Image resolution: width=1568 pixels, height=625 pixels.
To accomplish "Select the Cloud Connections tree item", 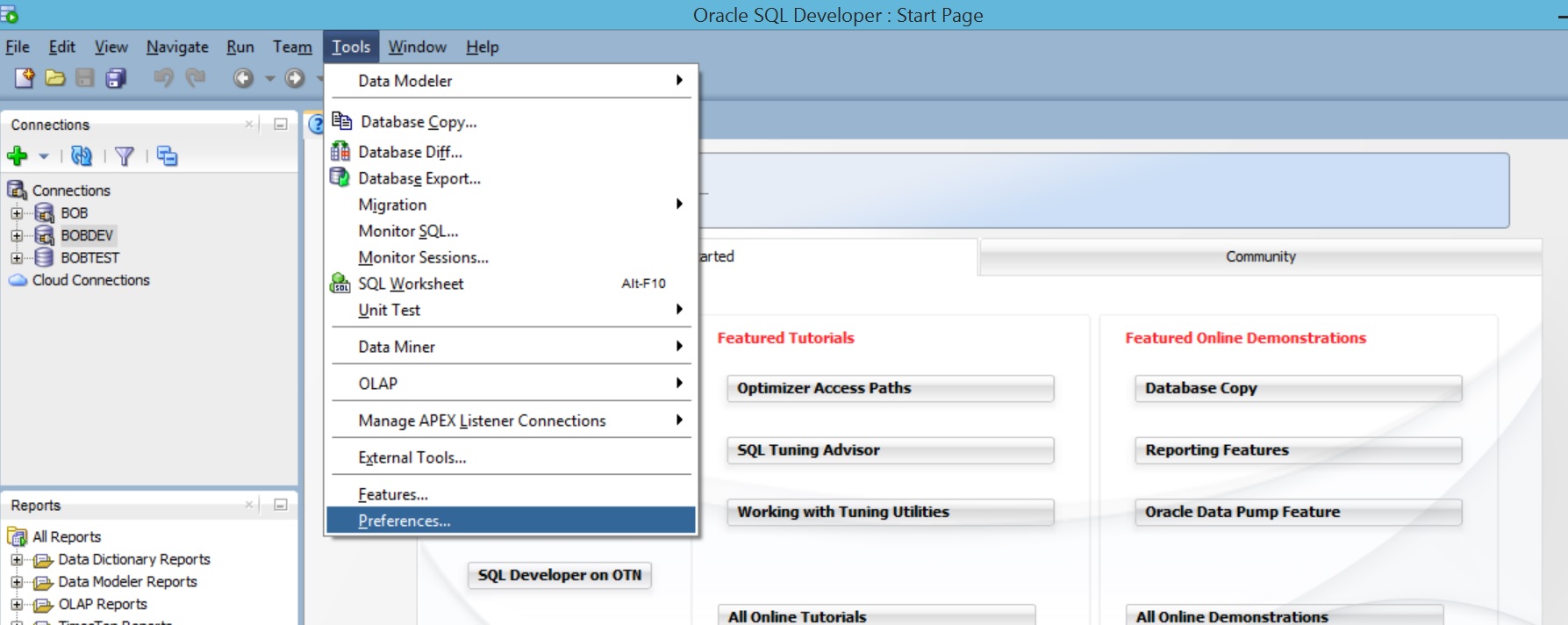I will 91,280.
